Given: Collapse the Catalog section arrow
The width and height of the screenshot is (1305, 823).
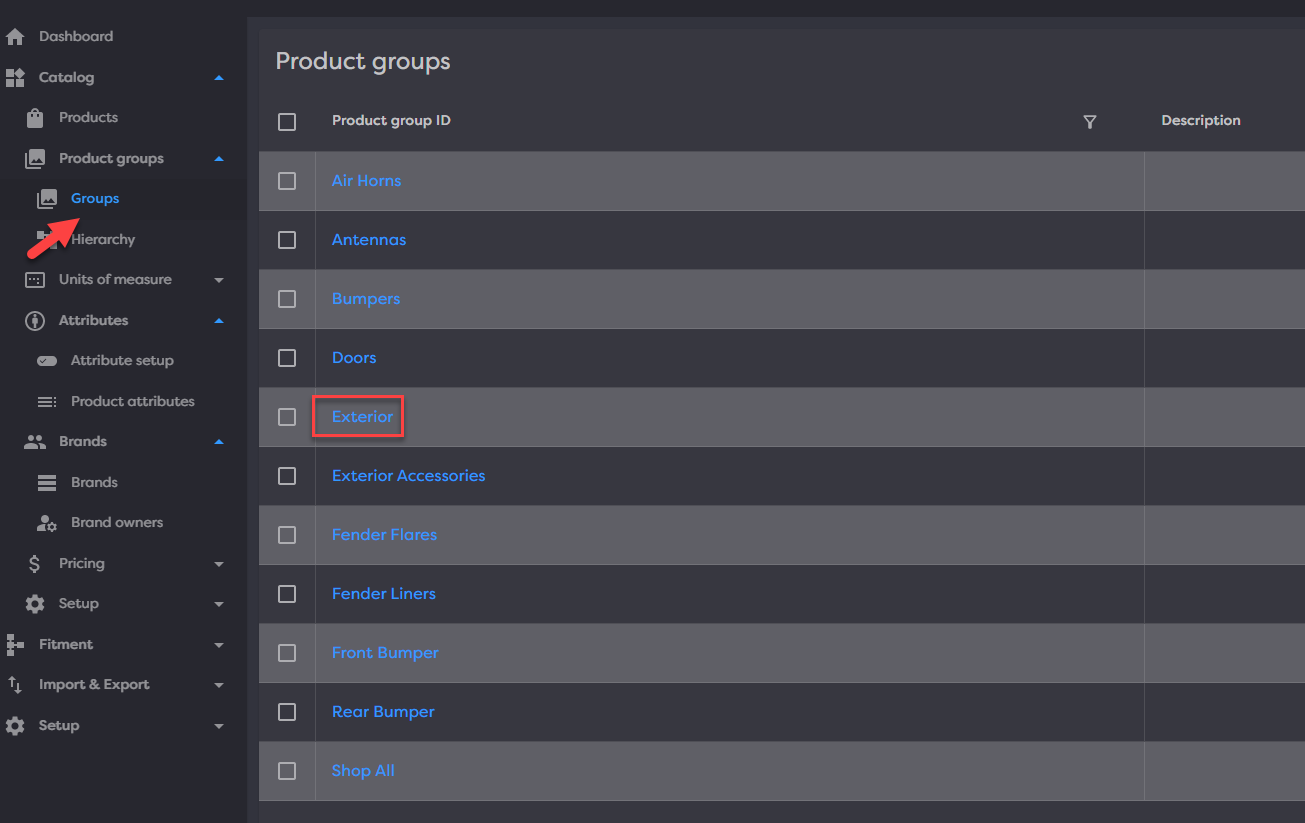Looking at the screenshot, I should pos(219,78).
